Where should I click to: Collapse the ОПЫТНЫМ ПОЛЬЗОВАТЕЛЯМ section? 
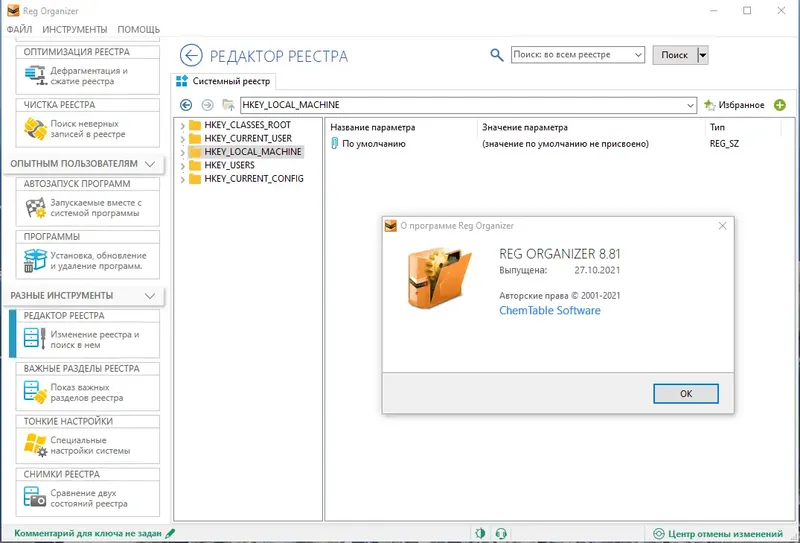pos(150,164)
